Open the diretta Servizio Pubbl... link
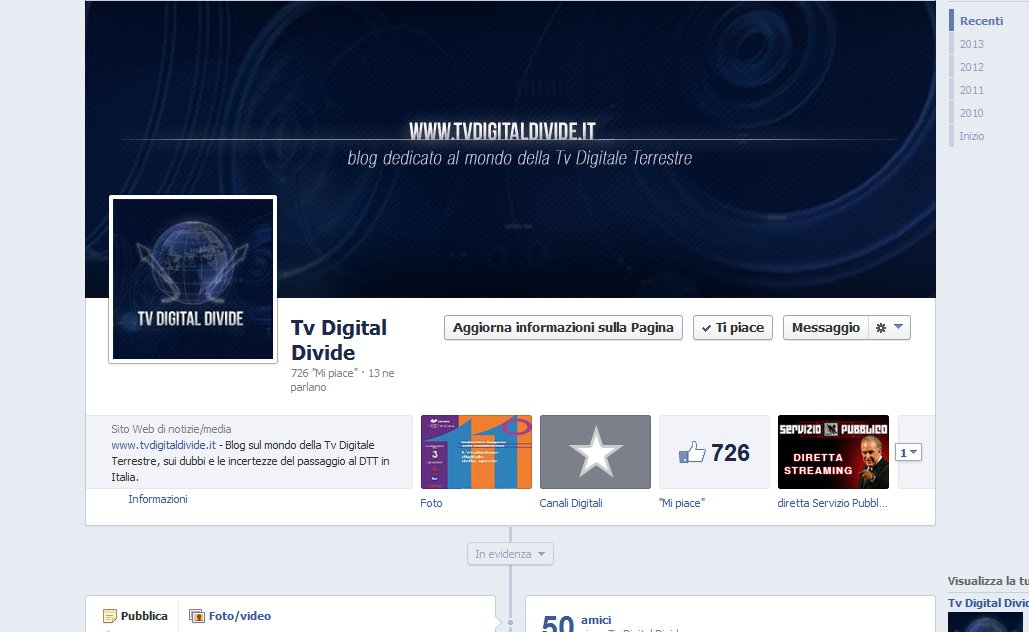Viewport: 1029px width, 632px height. coord(832,503)
